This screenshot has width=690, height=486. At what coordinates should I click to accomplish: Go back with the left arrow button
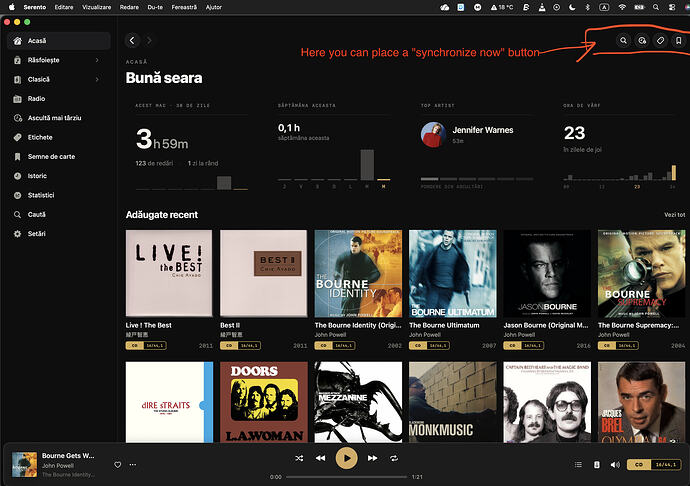click(x=132, y=40)
